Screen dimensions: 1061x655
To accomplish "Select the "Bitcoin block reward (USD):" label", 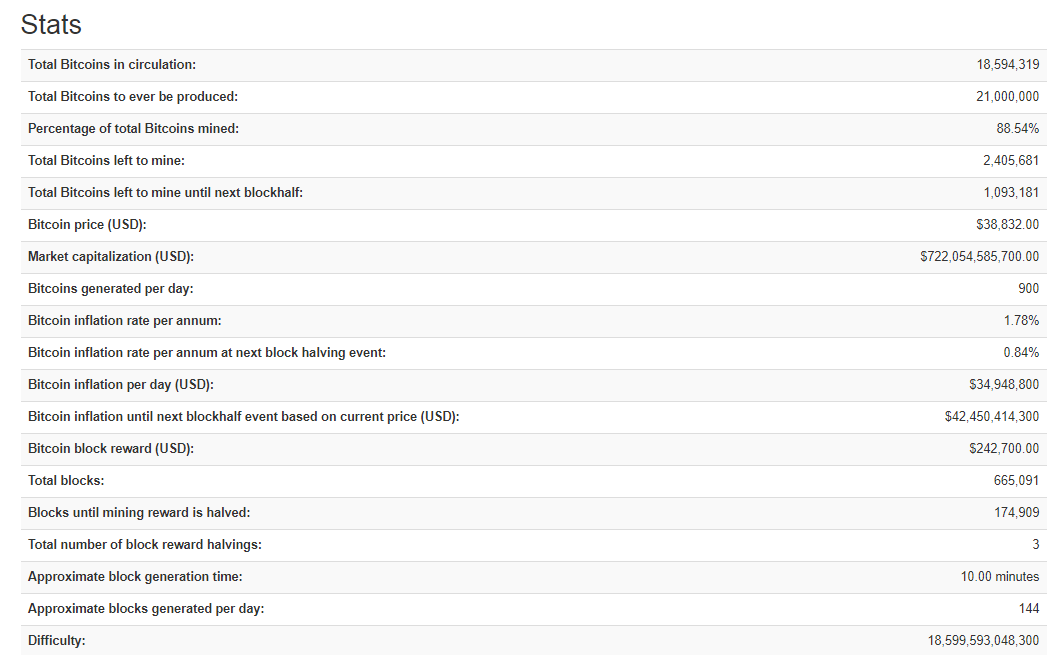I will (x=111, y=449).
